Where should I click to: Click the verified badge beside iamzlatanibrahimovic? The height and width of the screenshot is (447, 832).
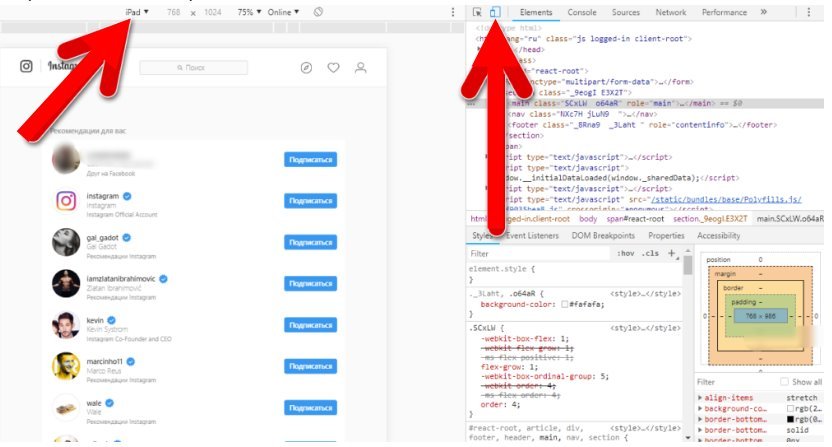pyautogui.click(x=163, y=279)
